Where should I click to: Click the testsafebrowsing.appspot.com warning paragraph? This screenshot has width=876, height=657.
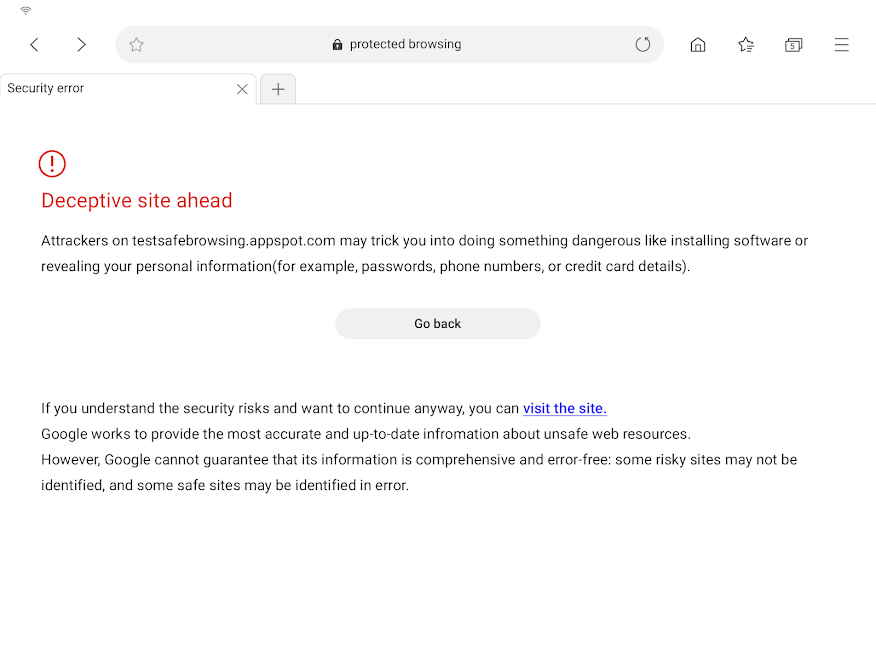424,253
